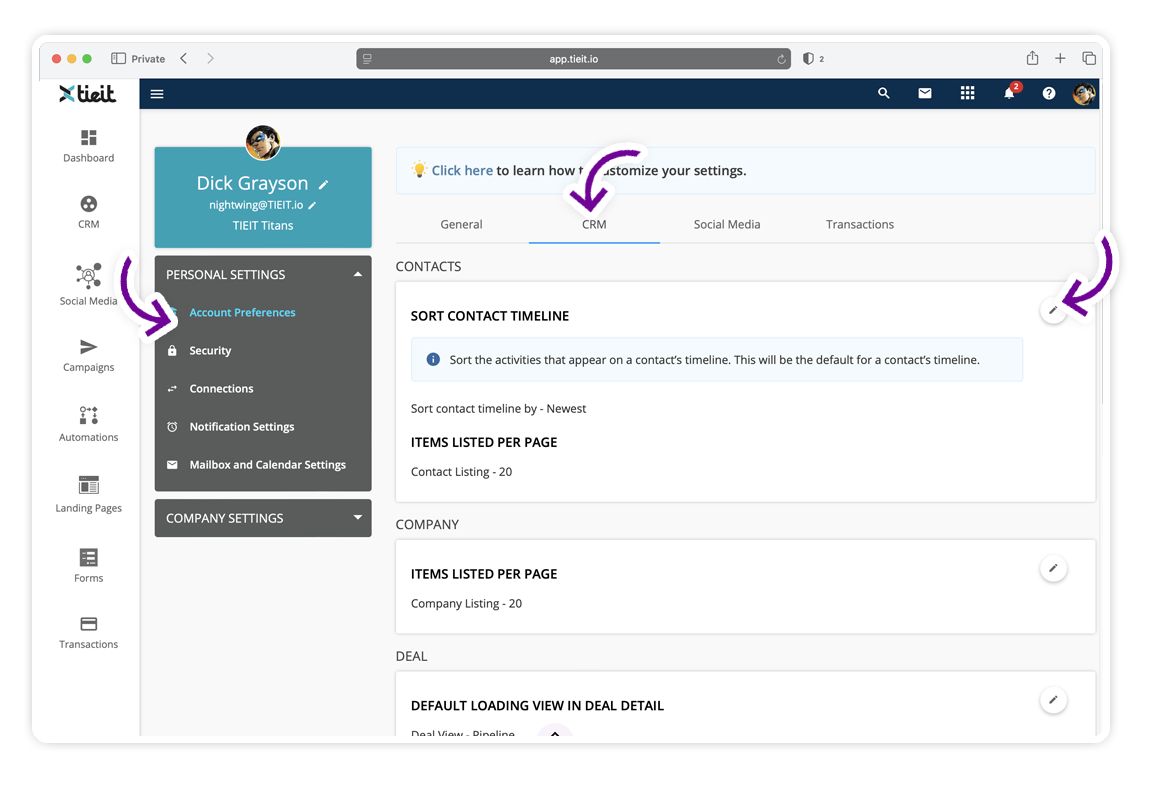Switch to the Social Media tab

727,224
